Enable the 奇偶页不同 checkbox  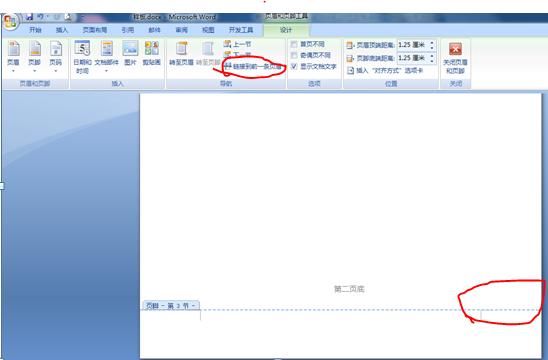pyautogui.click(x=294, y=55)
